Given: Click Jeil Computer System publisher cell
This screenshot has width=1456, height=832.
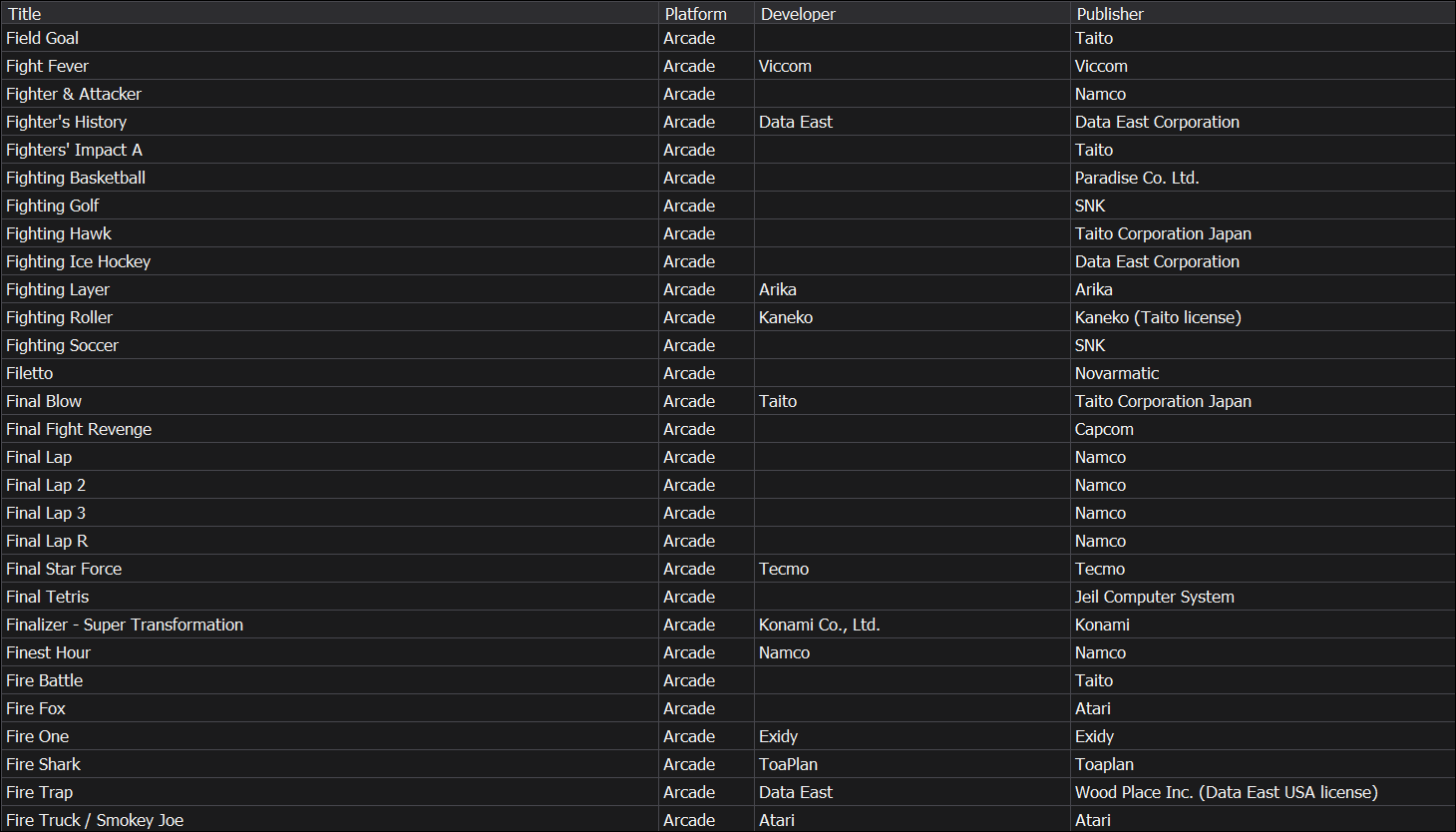Looking at the screenshot, I should click(x=1155, y=597).
